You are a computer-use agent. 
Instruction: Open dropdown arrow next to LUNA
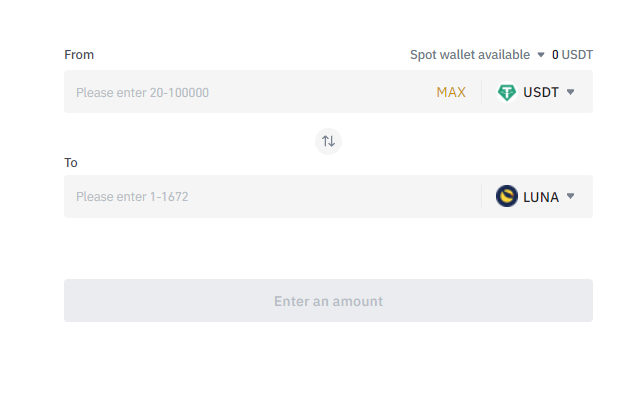tap(570, 196)
